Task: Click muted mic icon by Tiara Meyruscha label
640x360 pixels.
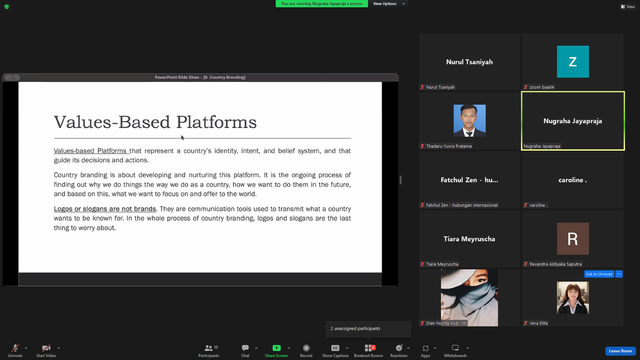Action: point(423,264)
